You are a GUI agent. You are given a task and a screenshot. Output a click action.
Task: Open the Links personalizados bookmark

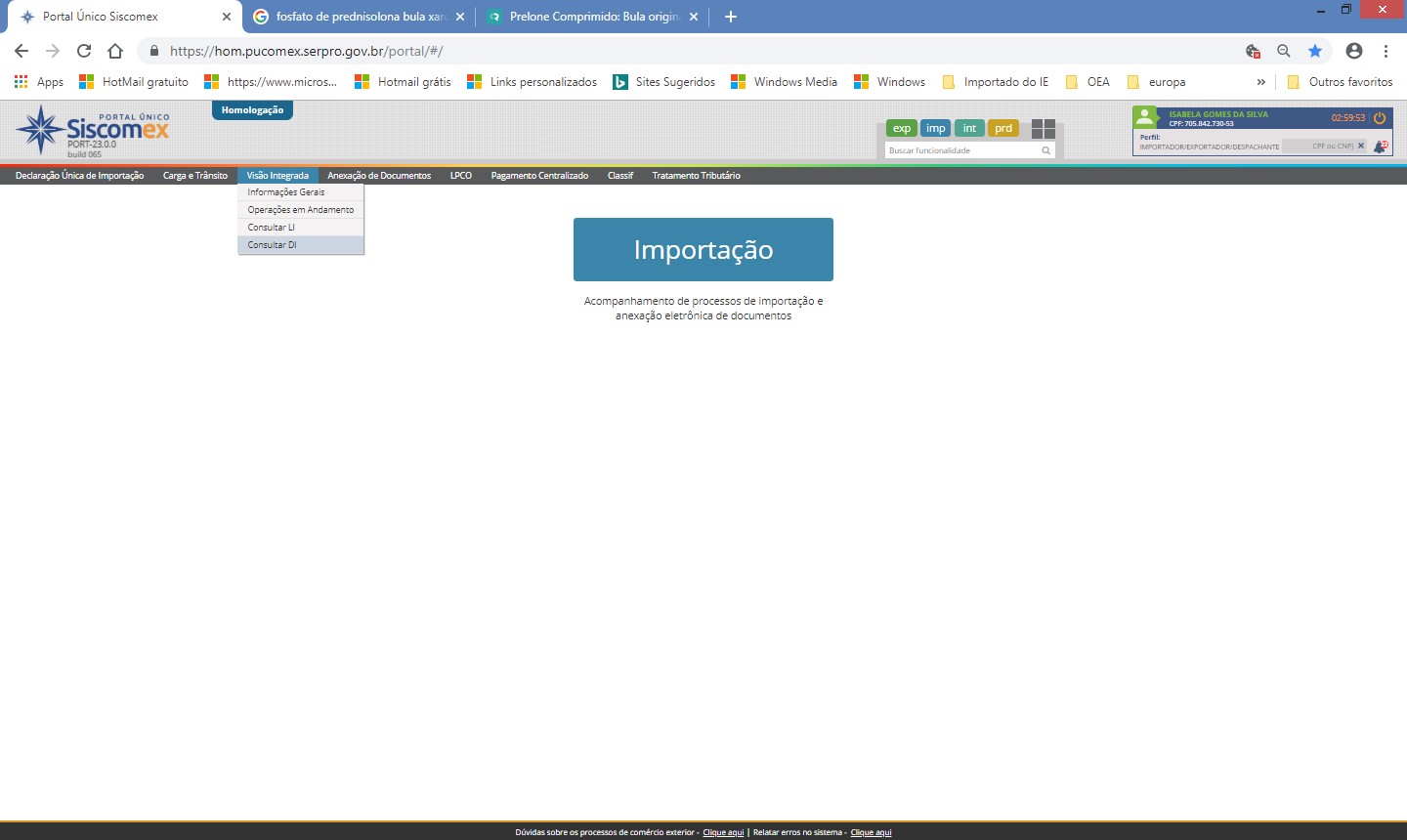point(532,82)
